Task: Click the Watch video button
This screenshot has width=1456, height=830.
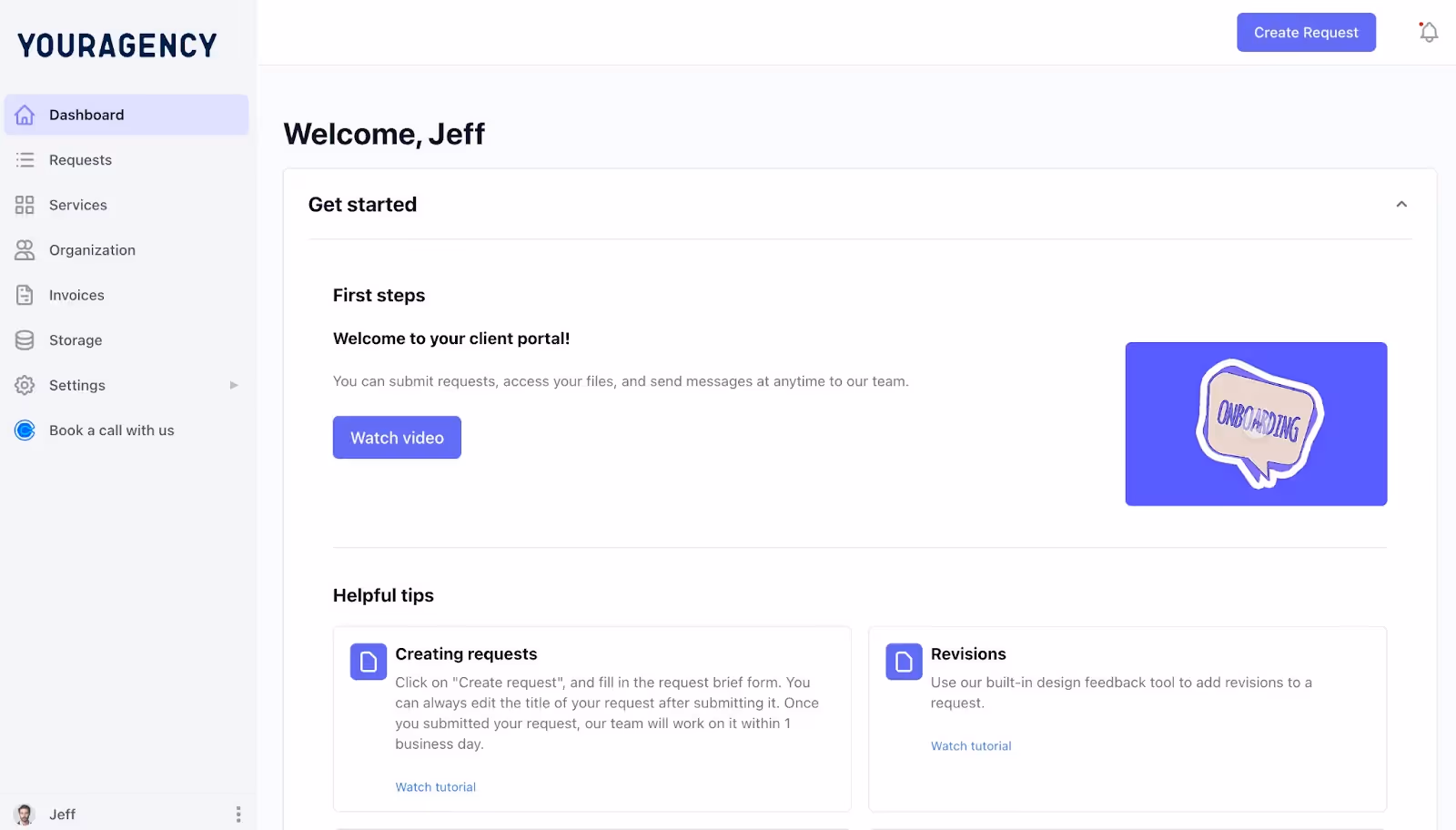Action: pos(397,438)
